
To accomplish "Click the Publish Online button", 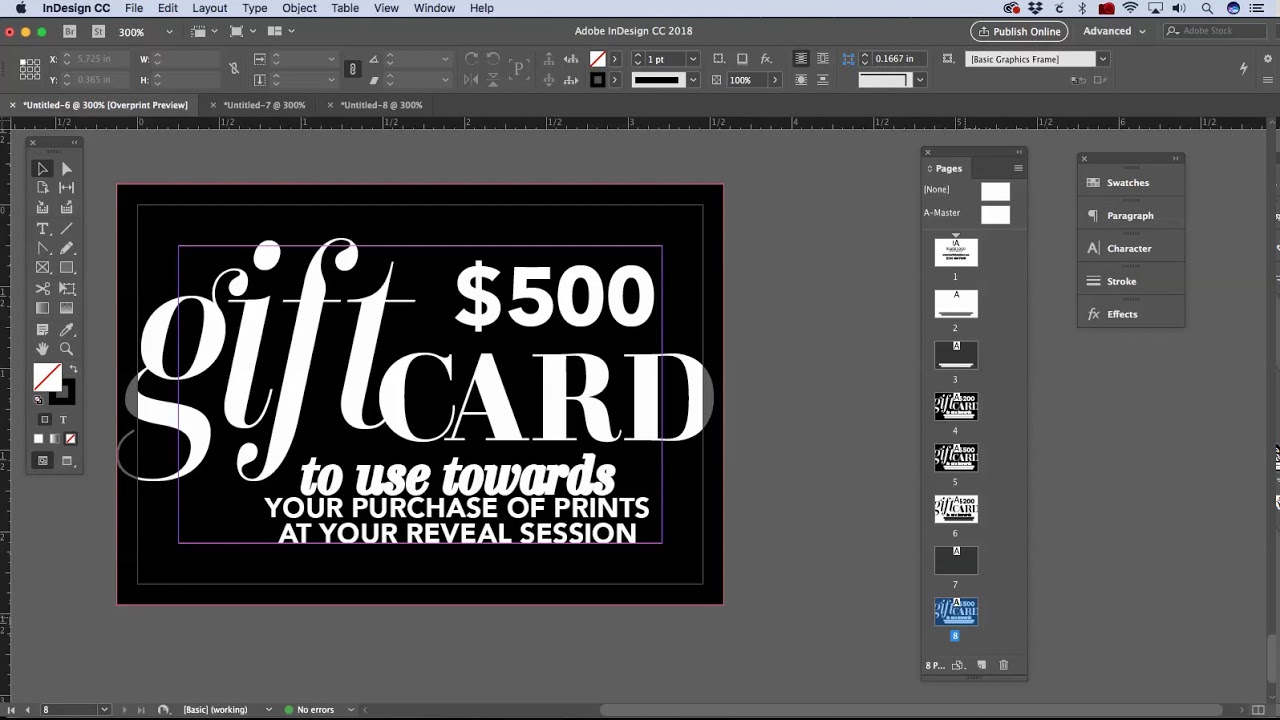I will tap(1019, 31).
